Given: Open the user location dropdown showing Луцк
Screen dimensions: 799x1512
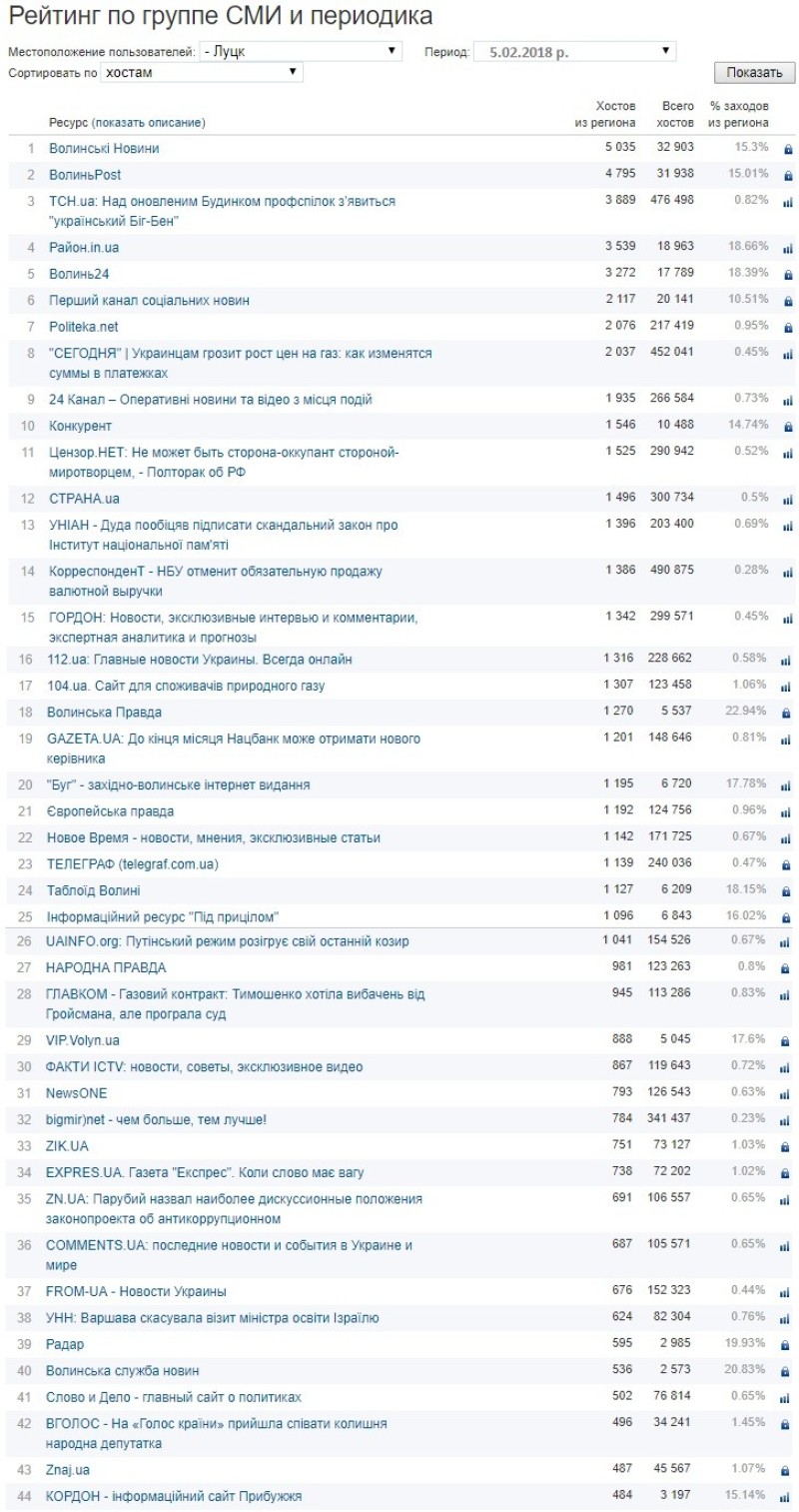Looking at the screenshot, I should (x=300, y=51).
